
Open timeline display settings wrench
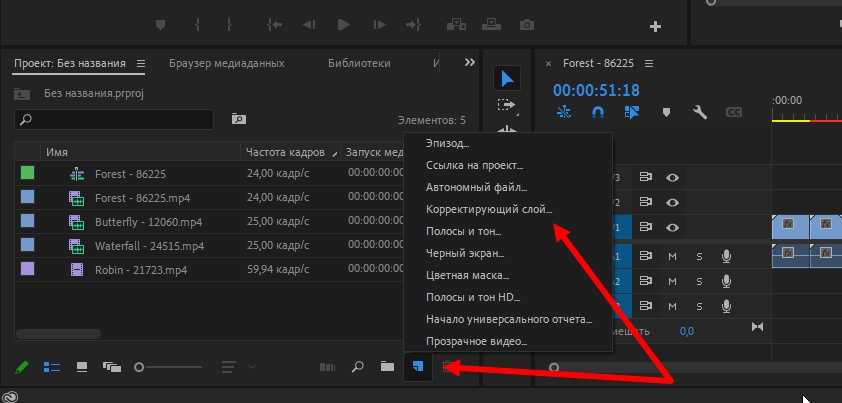click(699, 112)
